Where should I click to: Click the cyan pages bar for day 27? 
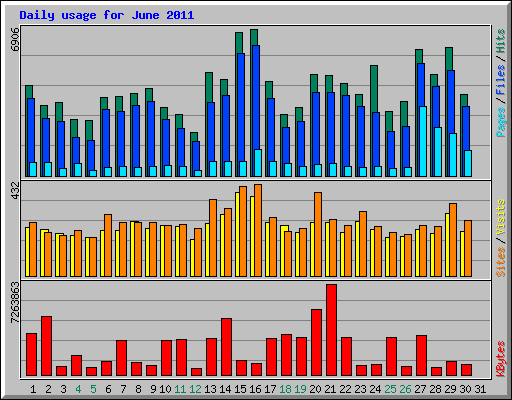pos(423,141)
